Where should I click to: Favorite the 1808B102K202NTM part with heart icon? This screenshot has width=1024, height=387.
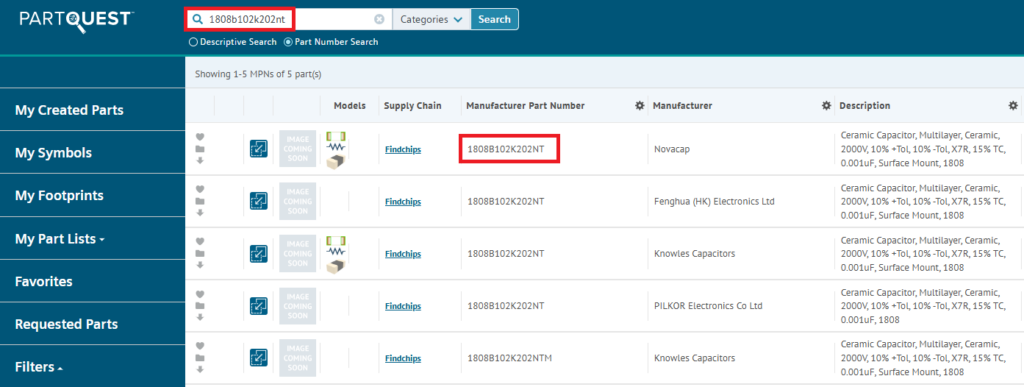coord(200,346)
